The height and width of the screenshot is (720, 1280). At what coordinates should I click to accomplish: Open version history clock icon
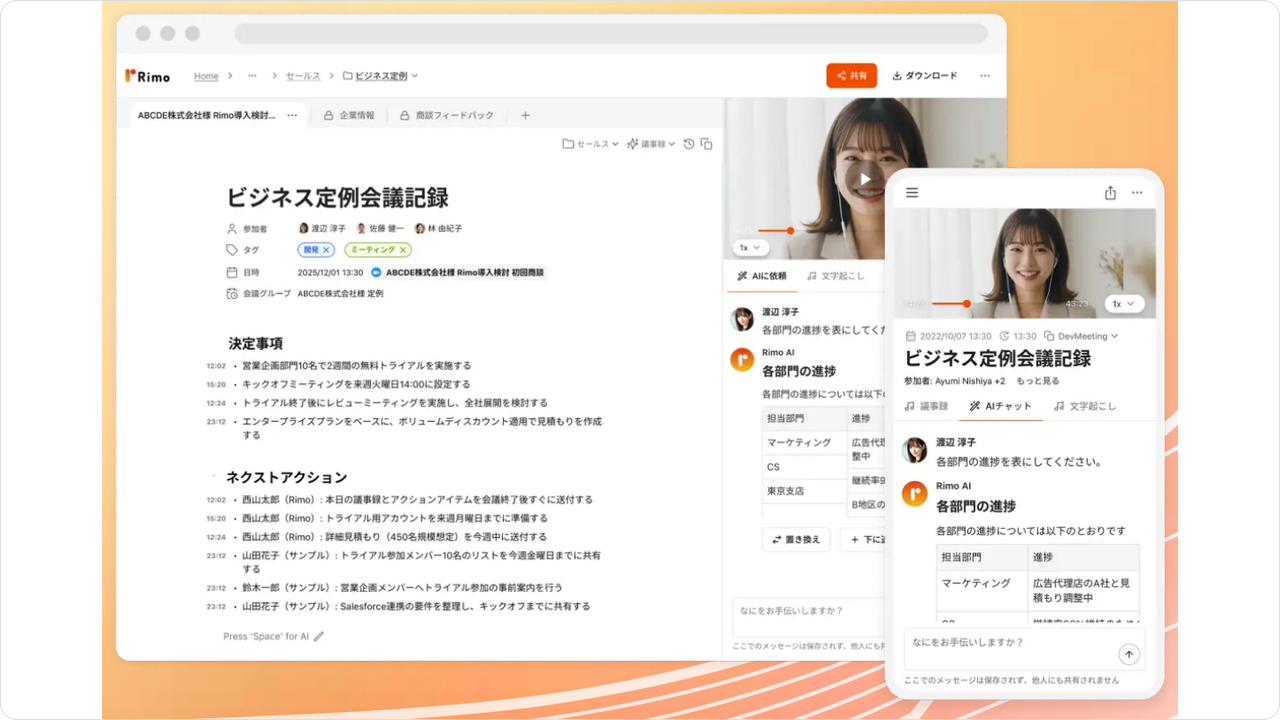pos(689,144)
